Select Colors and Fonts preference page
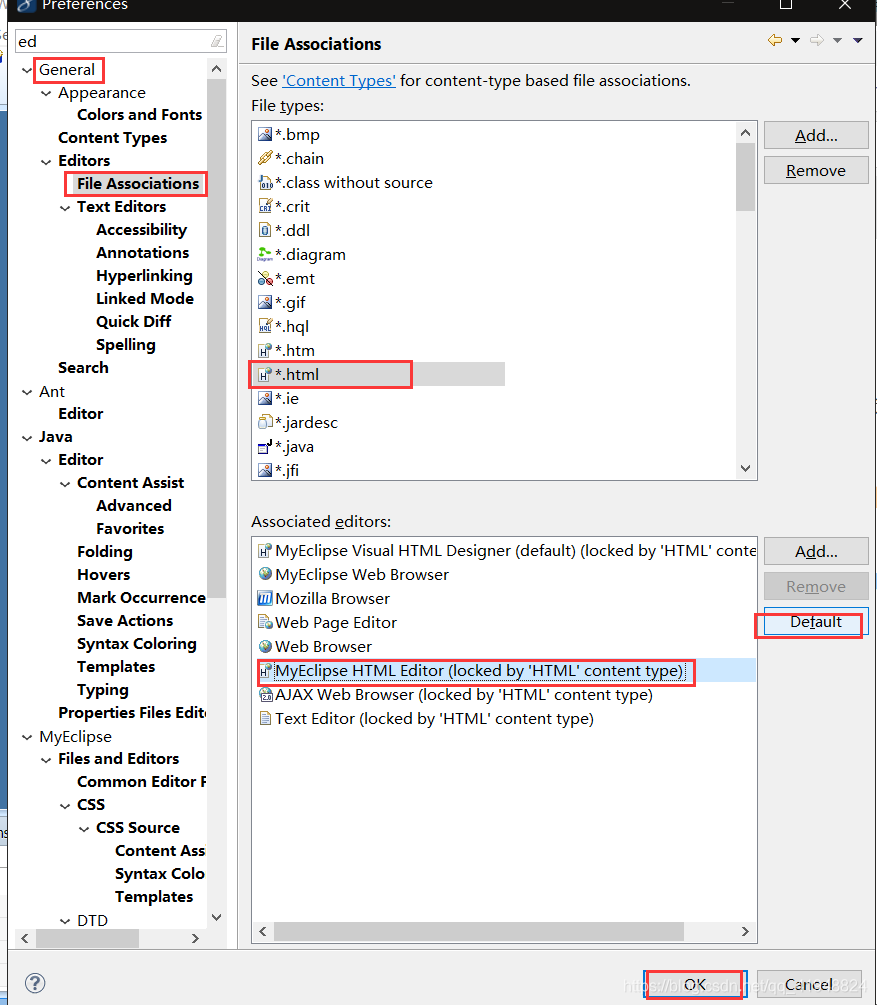The image size is (877, 1005). [x=140, y=115]
